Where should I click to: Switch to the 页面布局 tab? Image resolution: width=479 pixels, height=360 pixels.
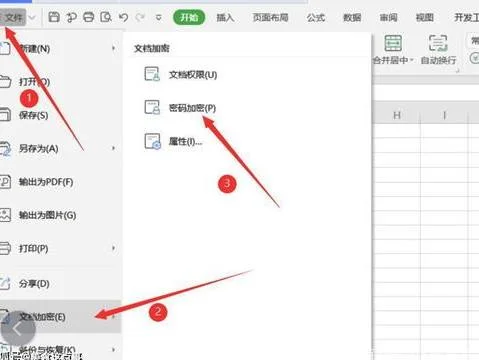coord(270,17)
